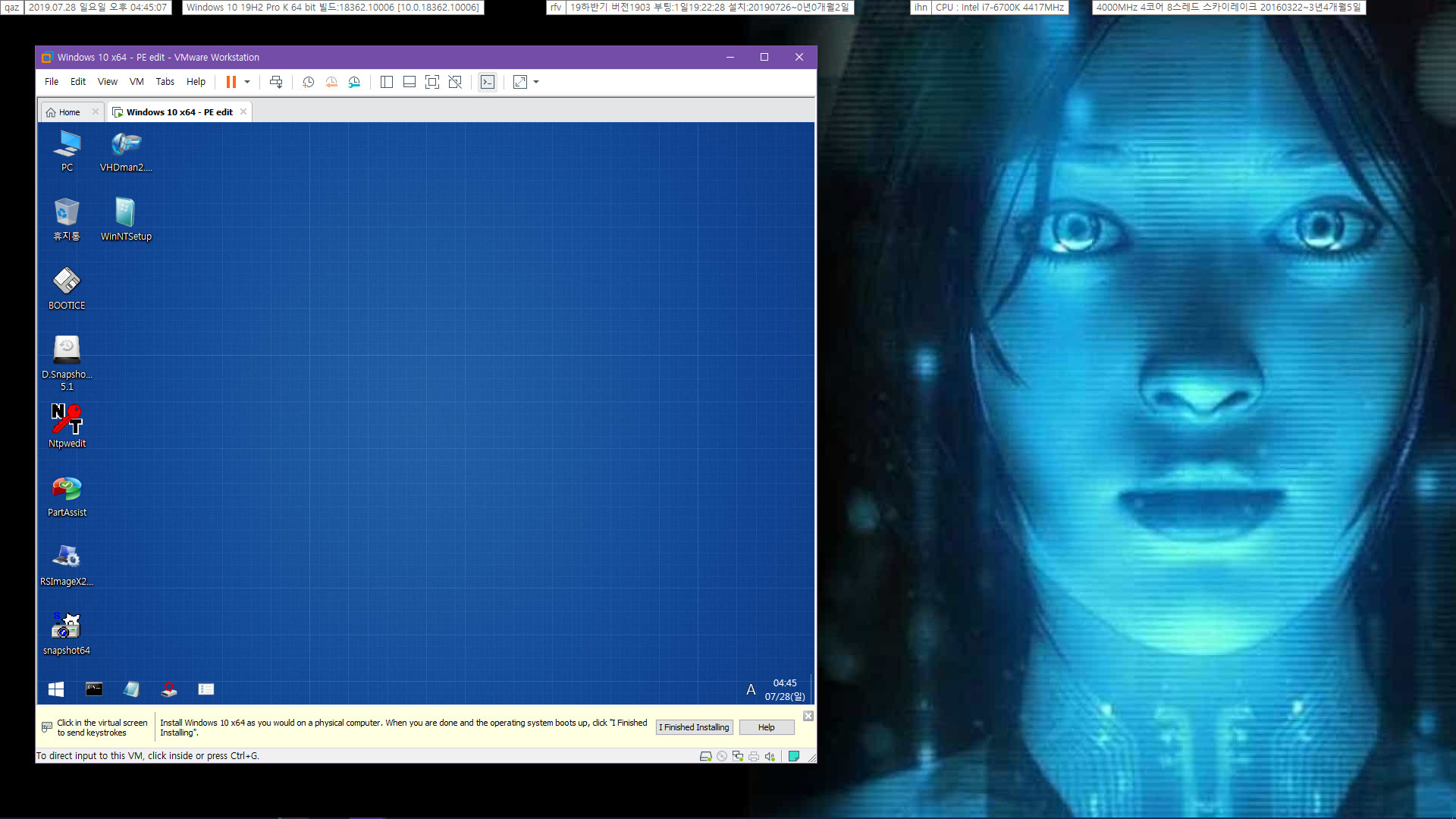This screenshot has width=1456, height=819.
Task: Close the Home tab
Action: coord(96,111)
